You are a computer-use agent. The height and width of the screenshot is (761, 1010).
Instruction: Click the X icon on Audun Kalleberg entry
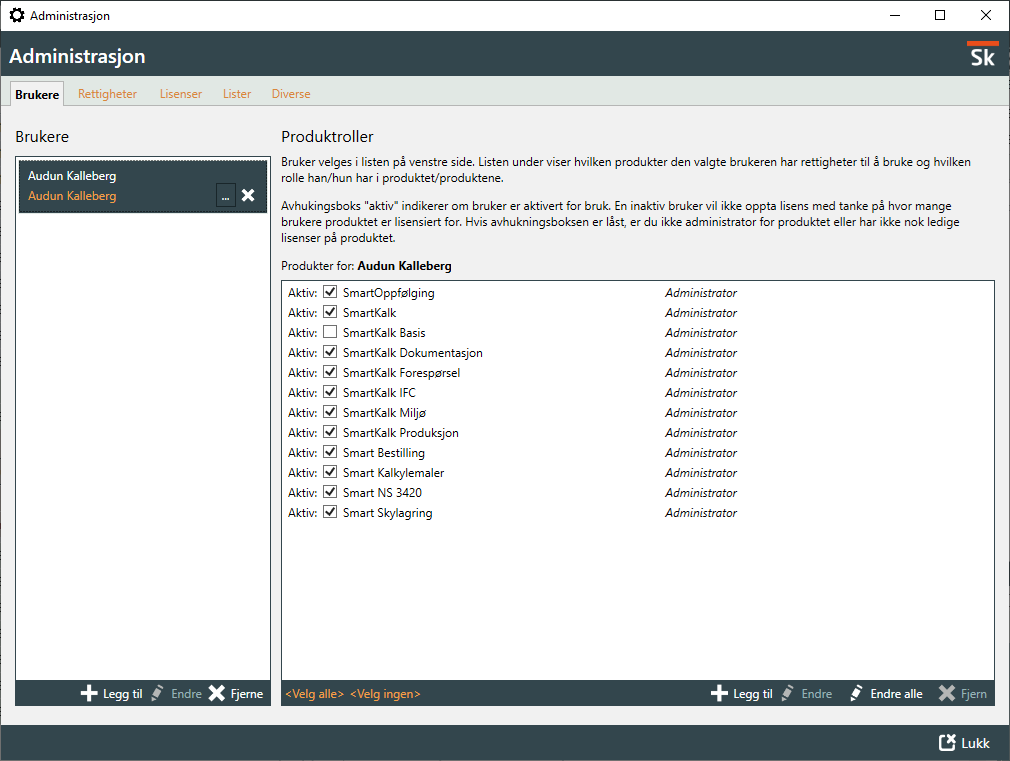click(248, 196)
